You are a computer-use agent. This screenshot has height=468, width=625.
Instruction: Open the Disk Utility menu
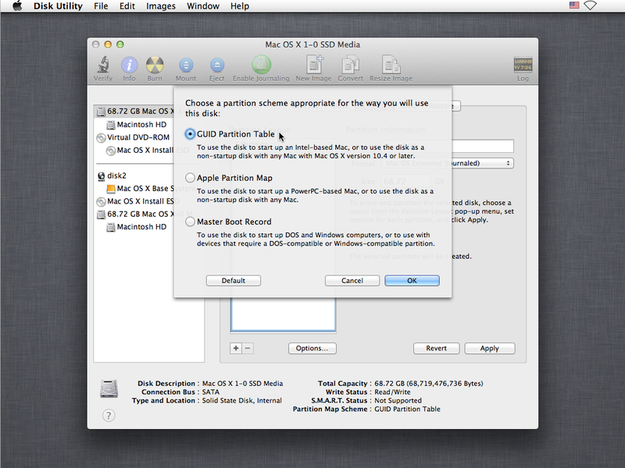pos(58,6)
